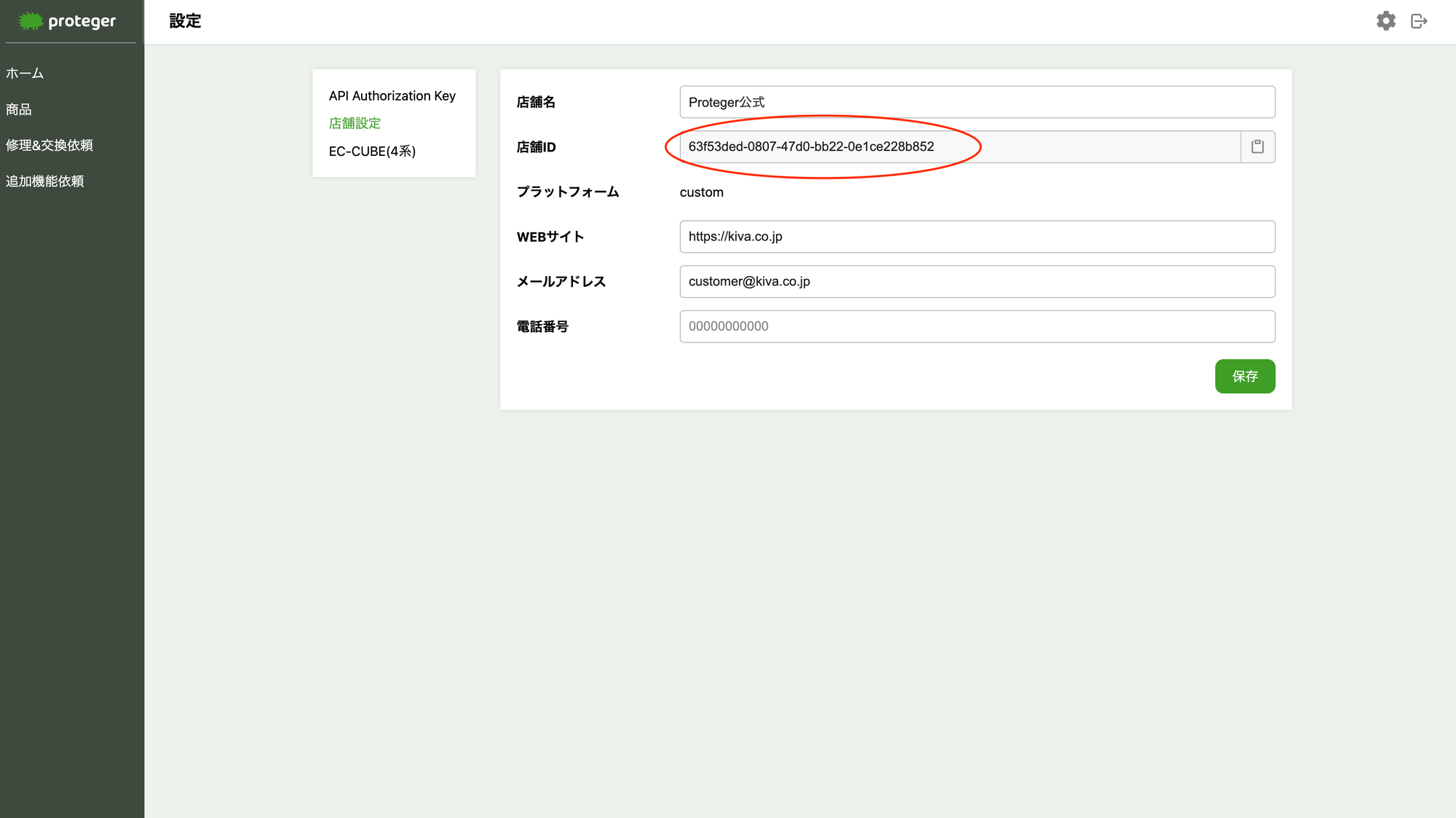Select the API Authorization Key tab
The height and width of the screenshot is (818, 1456).
(392, 95)
